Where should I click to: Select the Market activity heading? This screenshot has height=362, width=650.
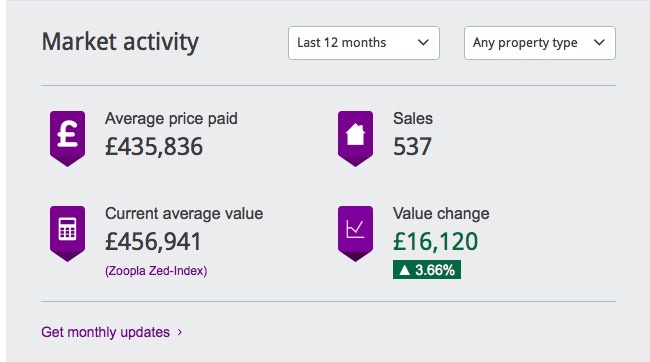[x=120, y=42]
